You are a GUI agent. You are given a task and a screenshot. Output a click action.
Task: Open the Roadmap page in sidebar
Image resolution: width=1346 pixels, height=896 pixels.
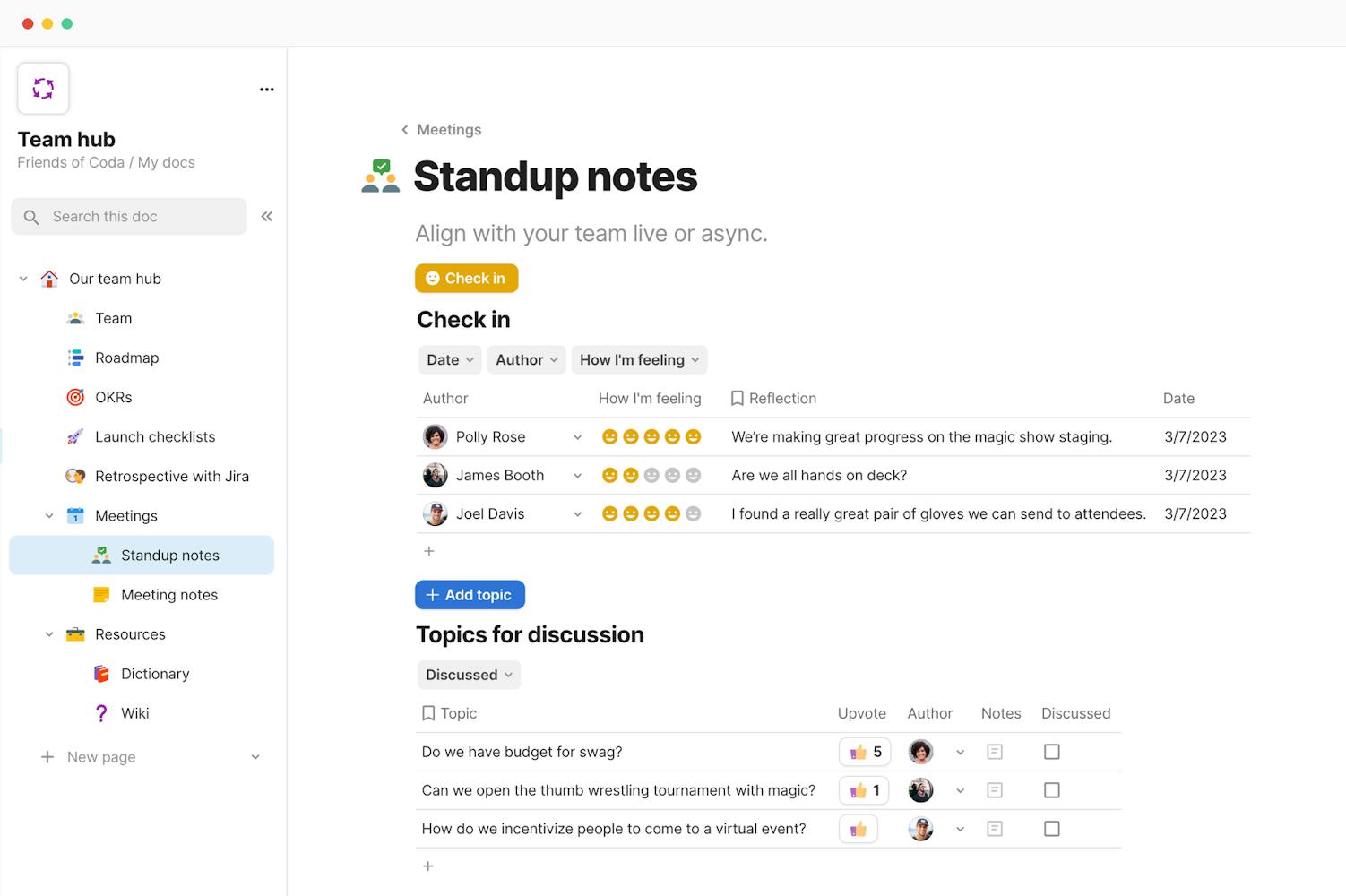(126, 358)
